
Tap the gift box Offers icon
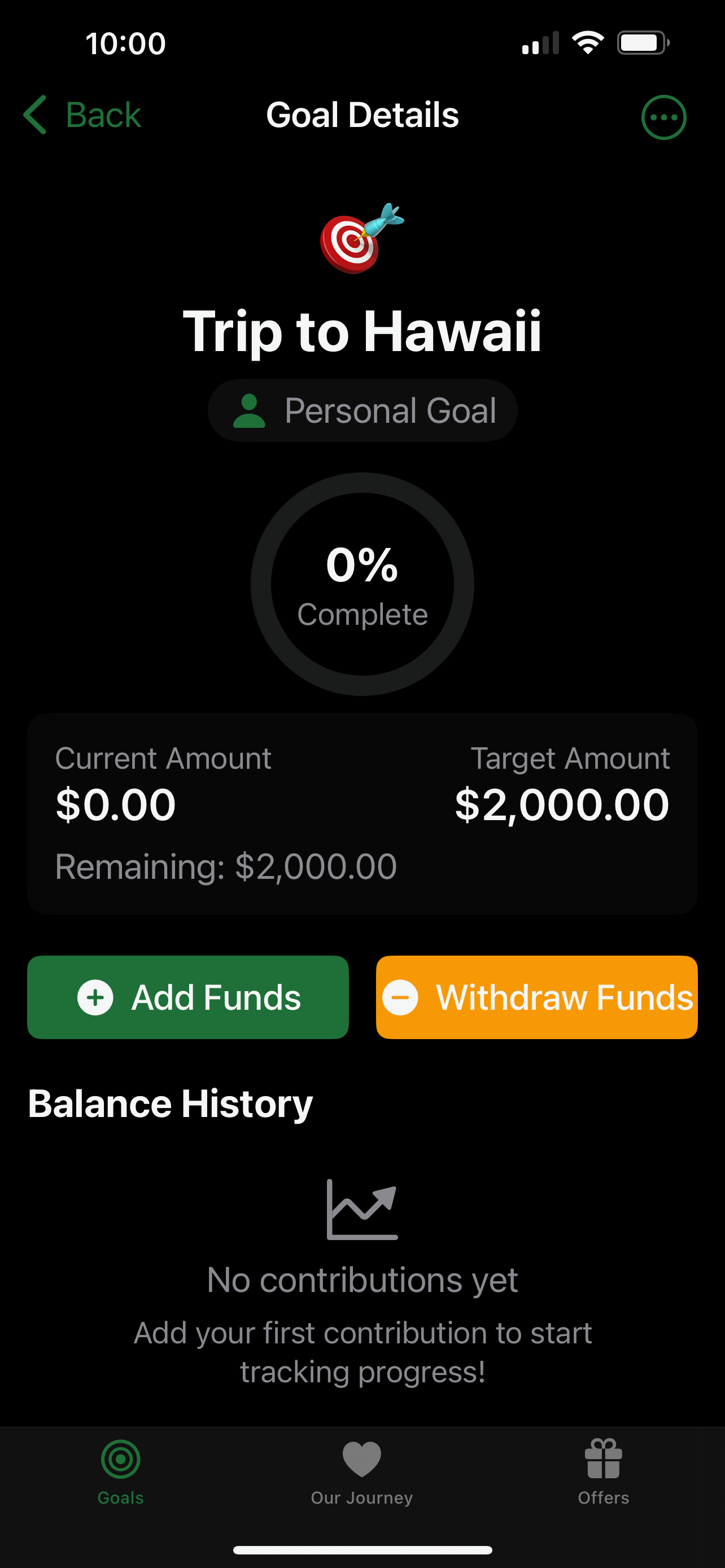pyautogui.click(x=603, y=1458)
